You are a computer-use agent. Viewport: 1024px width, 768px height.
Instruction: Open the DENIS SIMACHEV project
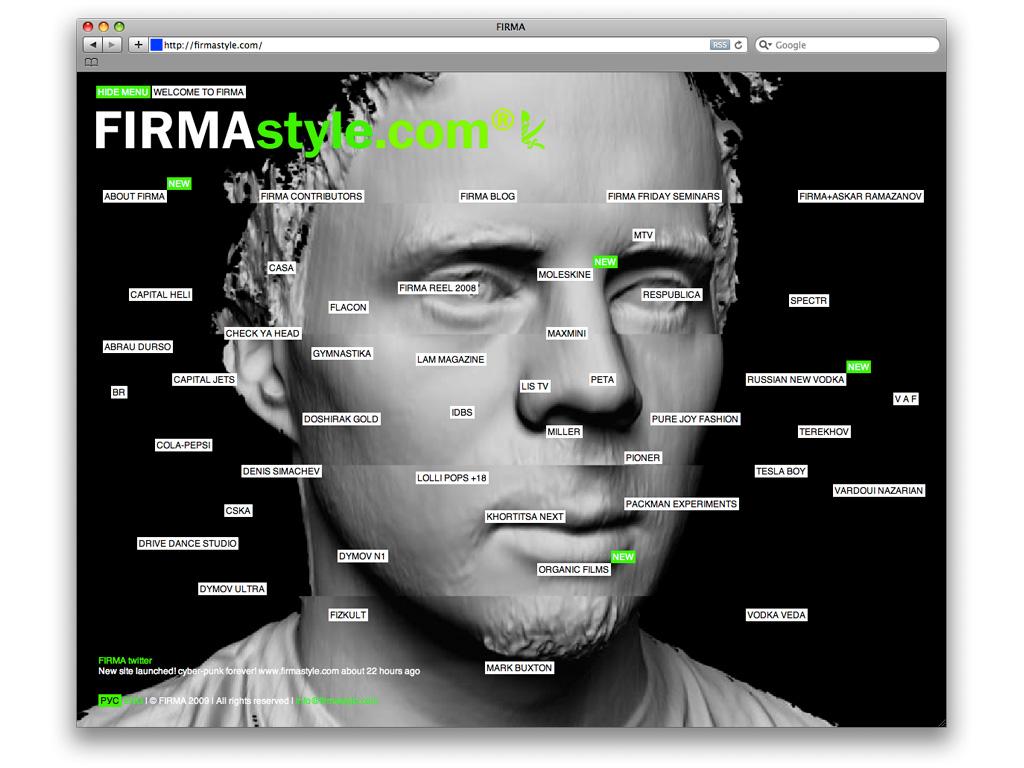(281, 471)
